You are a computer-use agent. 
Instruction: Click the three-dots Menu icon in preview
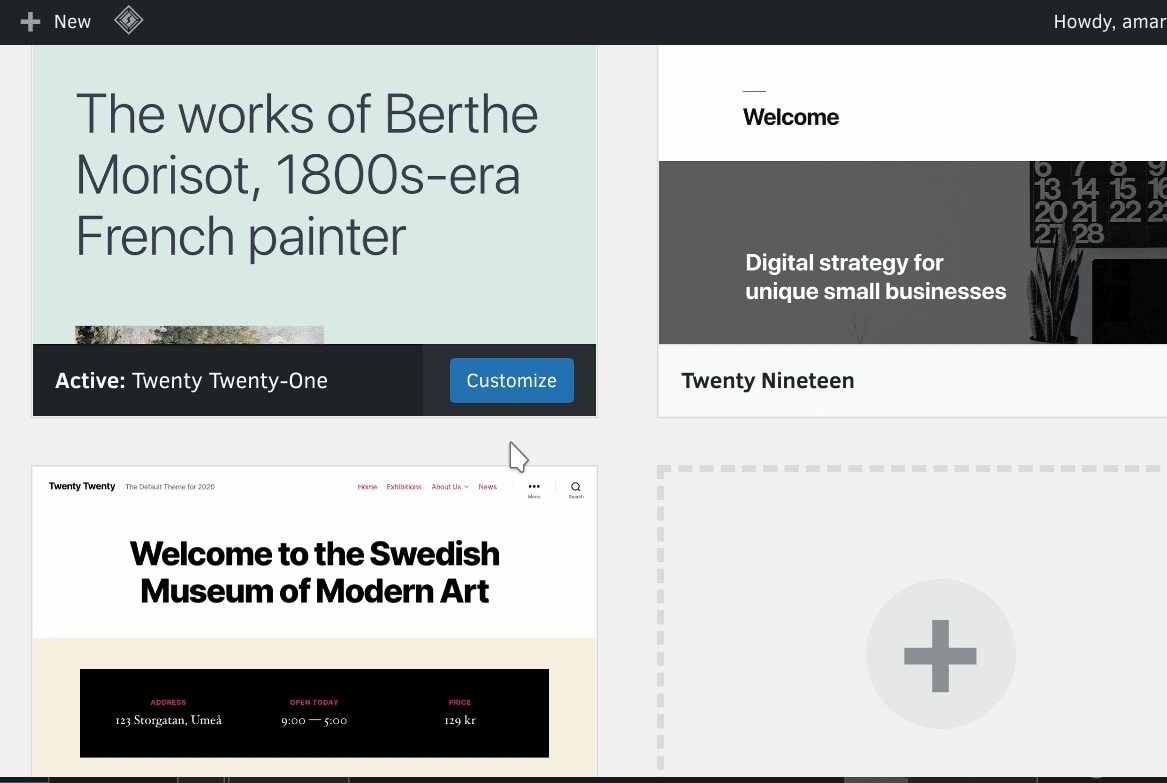[x=534, y=489]
